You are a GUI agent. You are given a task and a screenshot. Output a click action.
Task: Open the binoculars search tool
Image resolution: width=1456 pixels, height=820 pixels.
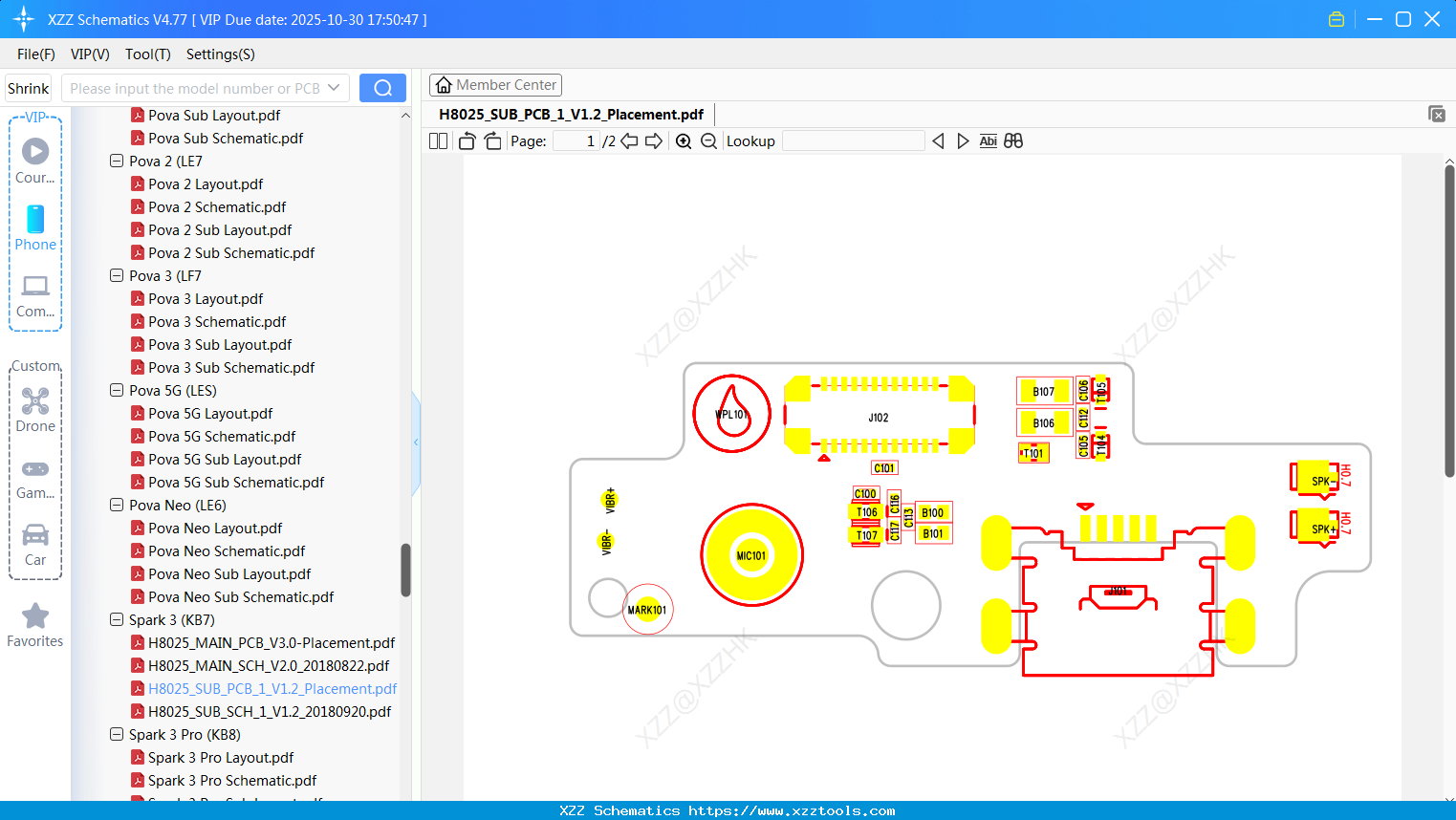coord(1013,140)
